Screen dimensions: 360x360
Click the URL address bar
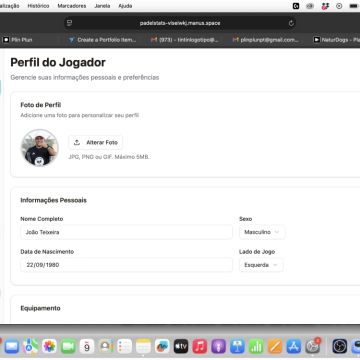pyautogui.click(x=180, y=23)
